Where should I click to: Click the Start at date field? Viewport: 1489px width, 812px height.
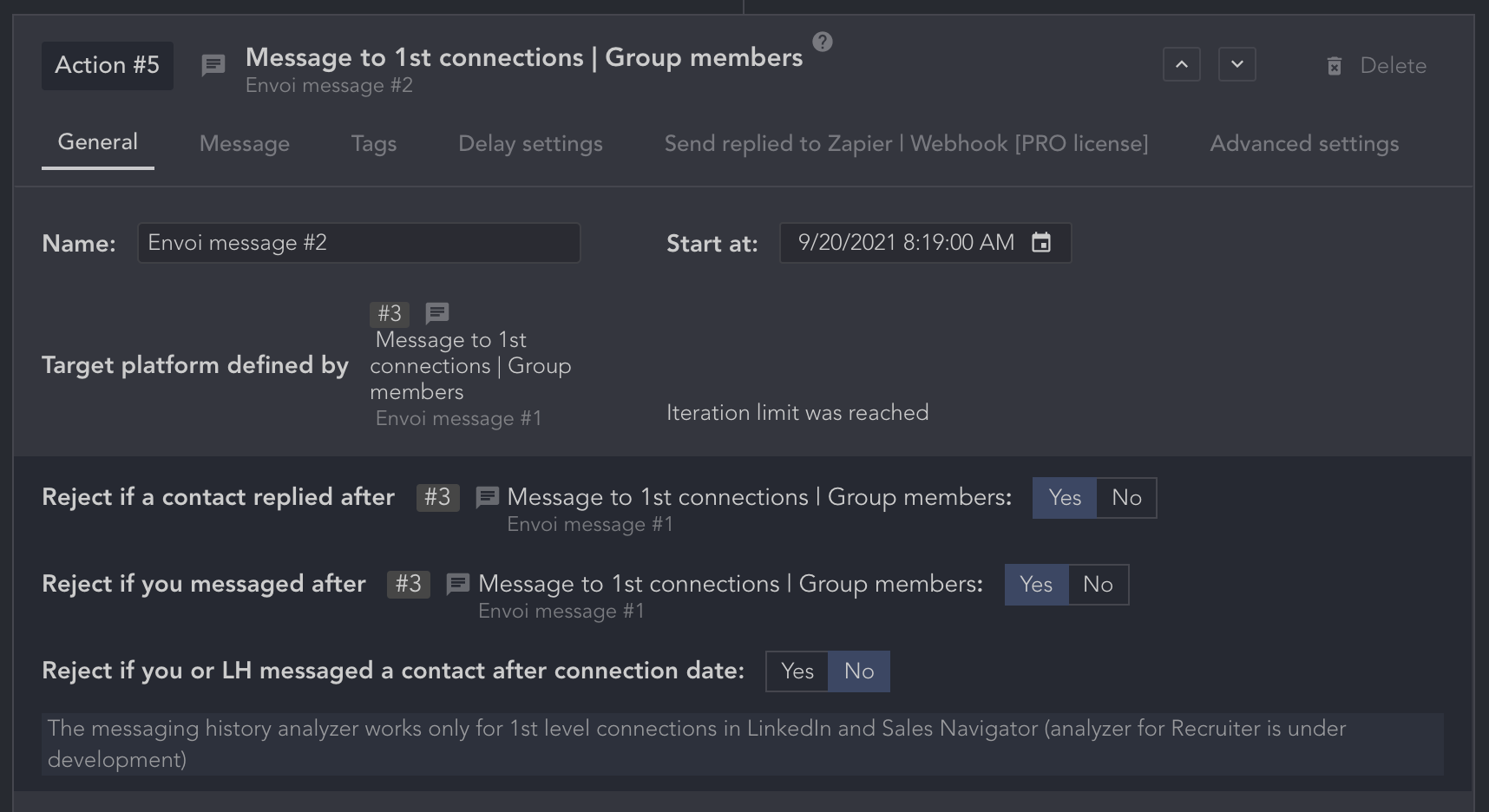coord(905,243)
